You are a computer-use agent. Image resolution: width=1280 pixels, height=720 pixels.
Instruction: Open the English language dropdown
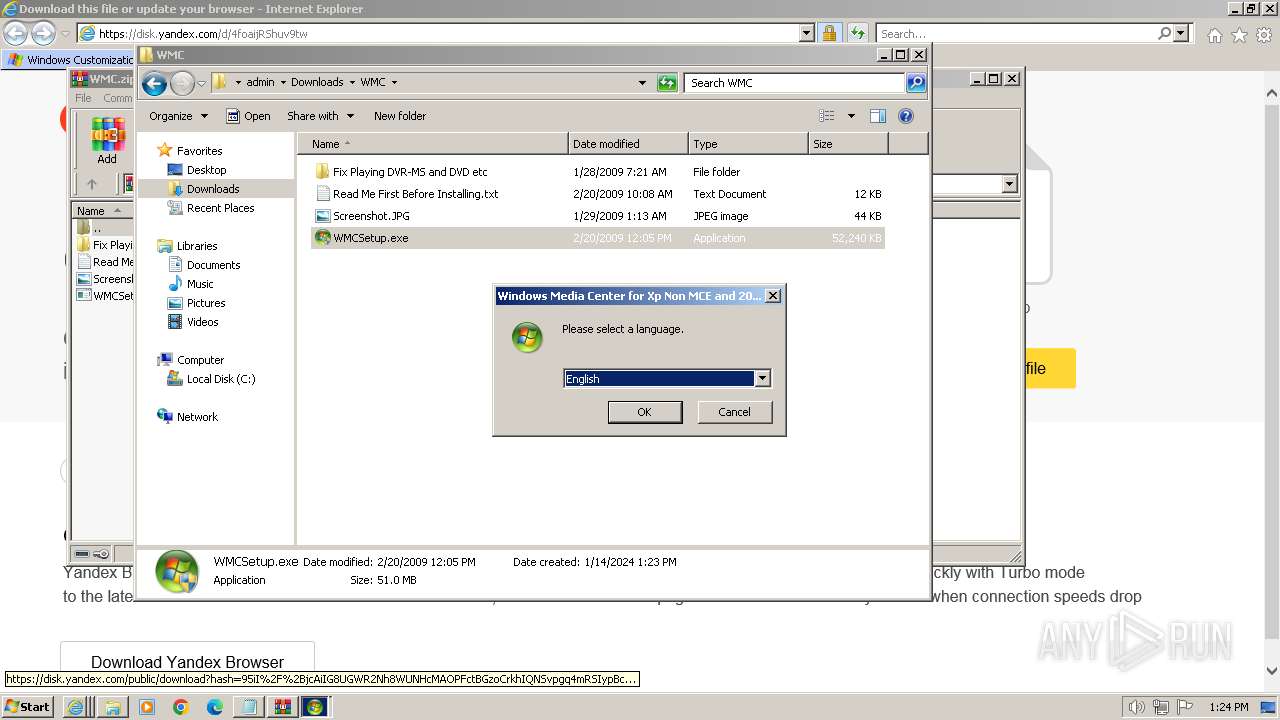762,379
